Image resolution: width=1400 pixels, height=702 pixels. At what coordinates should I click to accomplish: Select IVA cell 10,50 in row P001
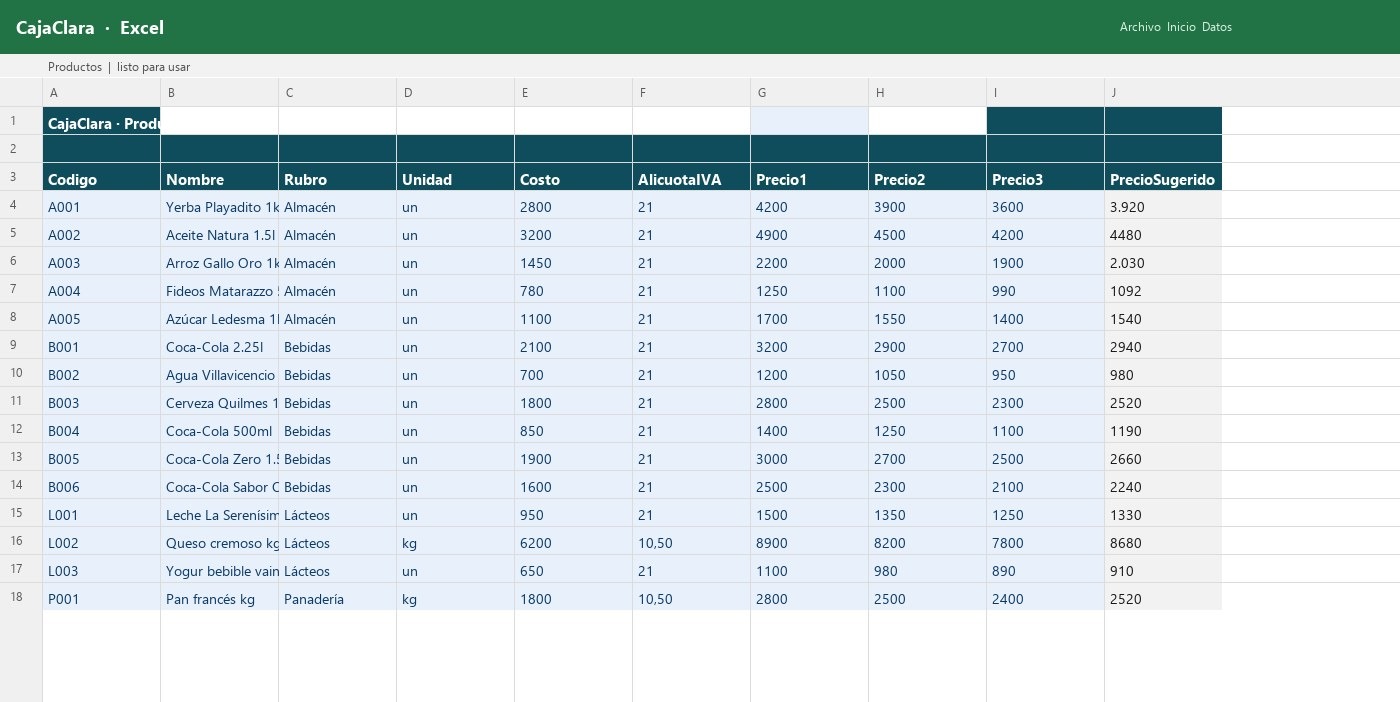(x=691, y=597)
